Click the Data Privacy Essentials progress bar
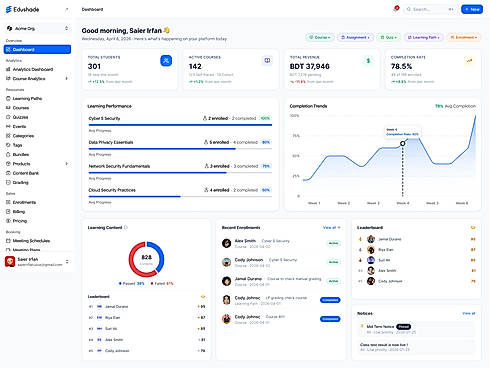The height and width of the screenshot is (368, 490). [x=180, y=149]
